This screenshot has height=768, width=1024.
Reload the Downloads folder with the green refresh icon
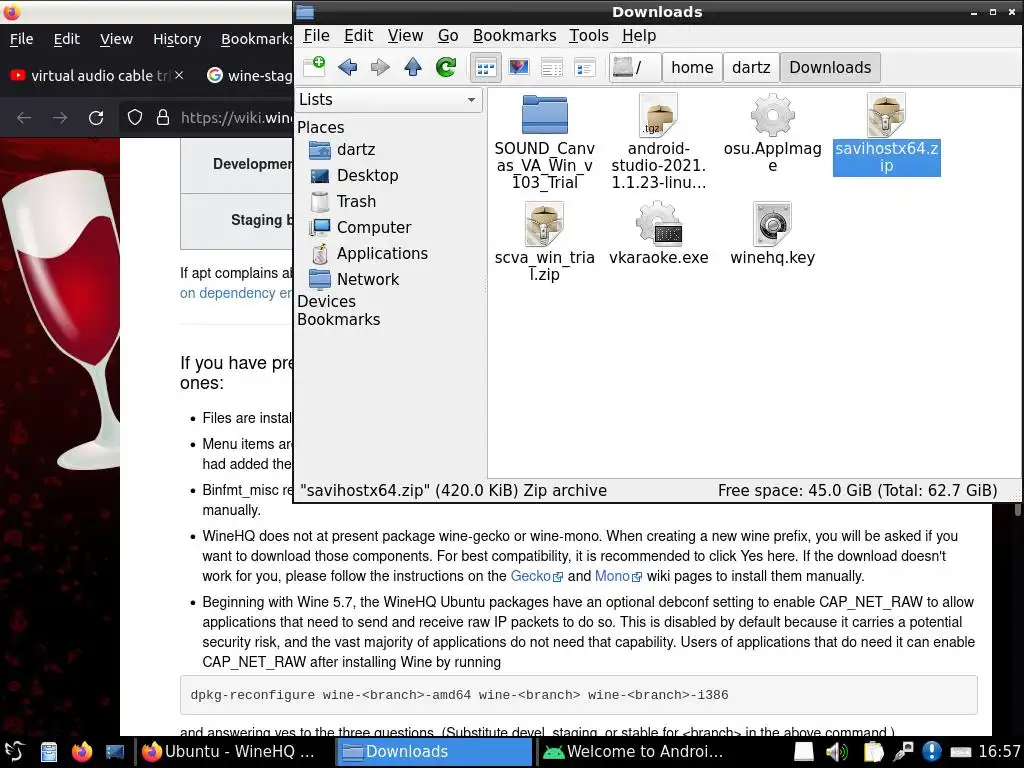[x=446, y=67]
